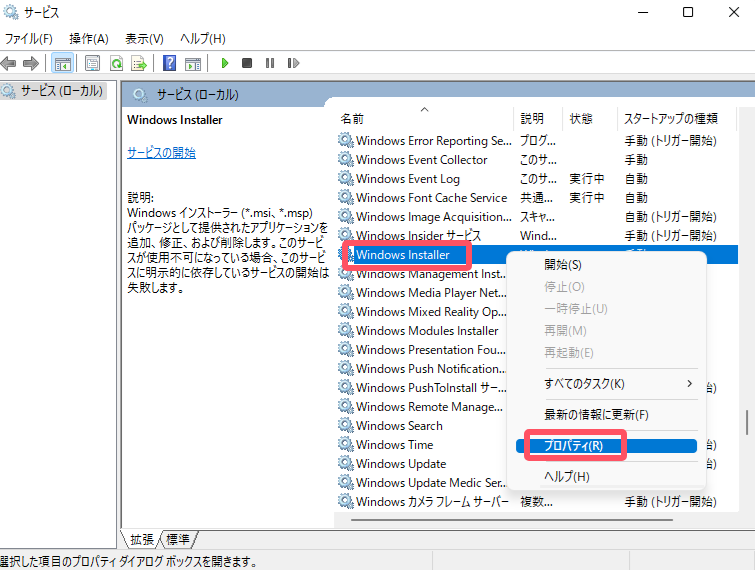This screenshot has height=570, width=755.
Task: Expand すべてのタスク(K) submenu
Action: point(607,384)
